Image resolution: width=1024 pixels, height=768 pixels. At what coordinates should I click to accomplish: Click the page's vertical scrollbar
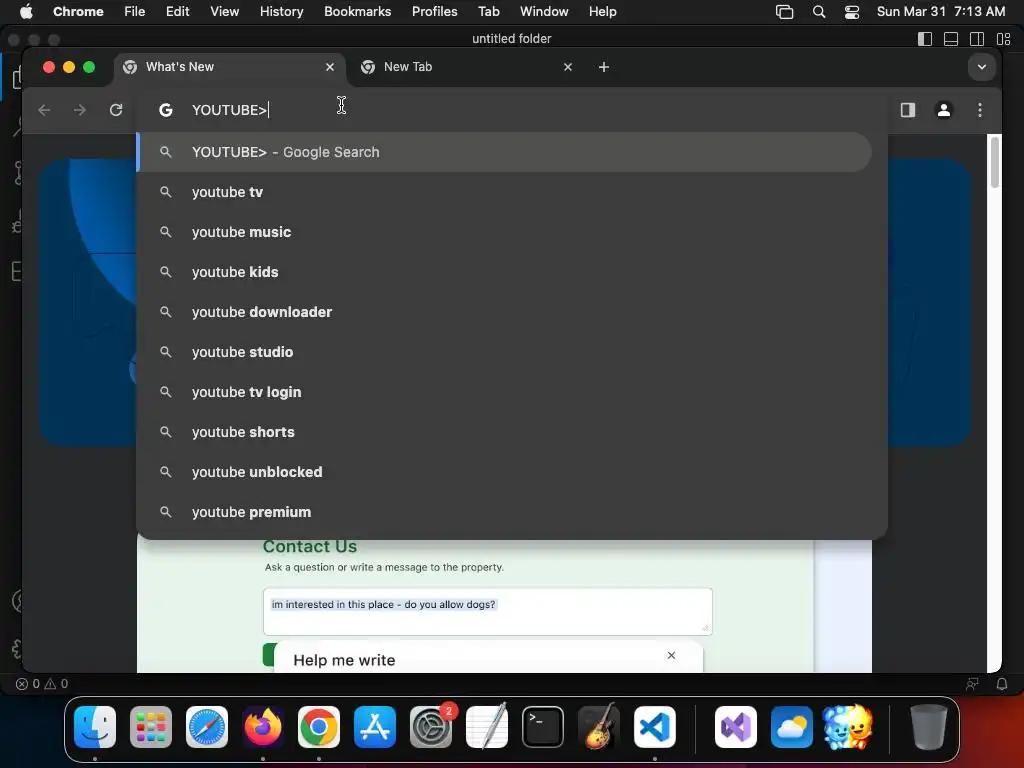point(995,162)
